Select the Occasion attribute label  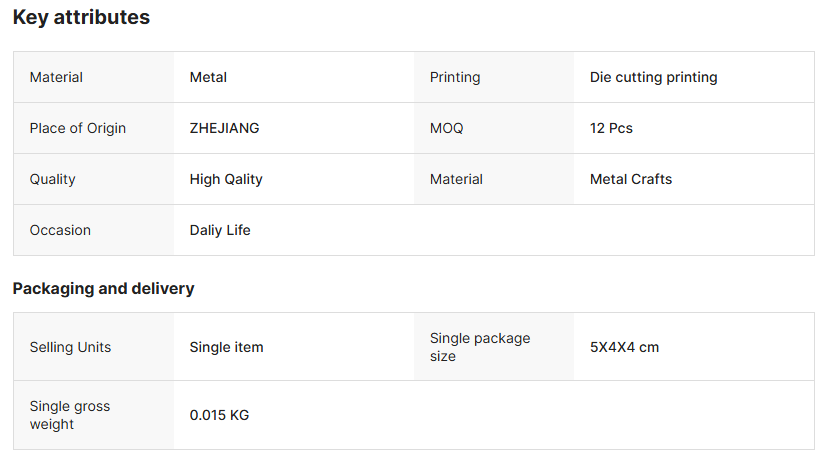(60, 230)
